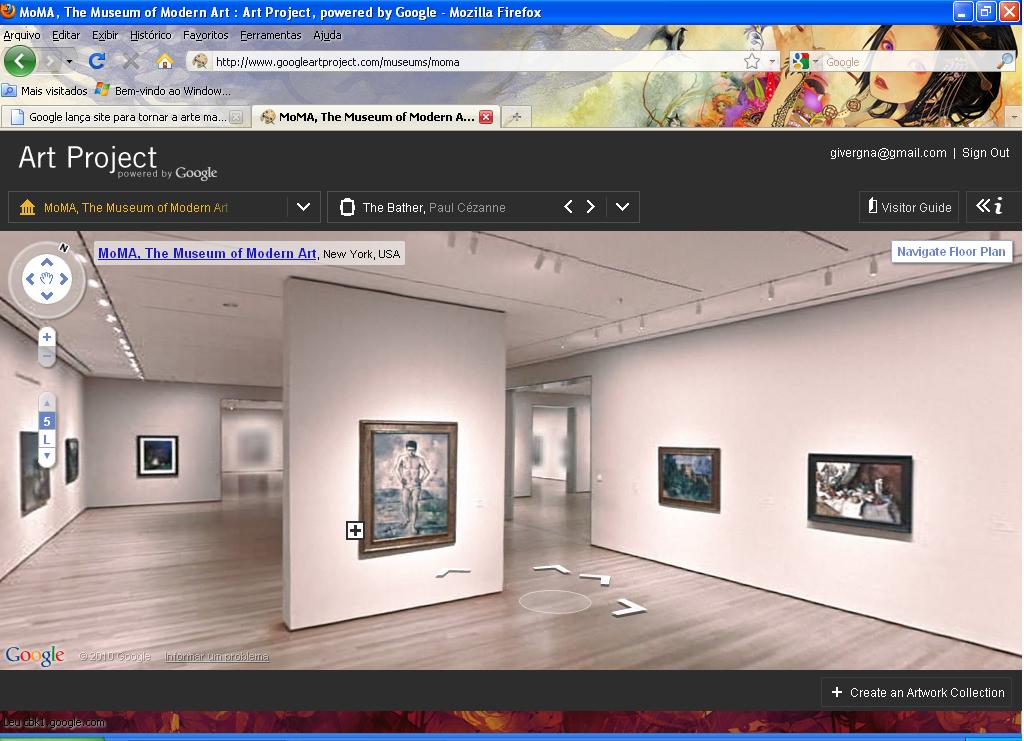Select floor 5 in floor selector

[47, 421]
